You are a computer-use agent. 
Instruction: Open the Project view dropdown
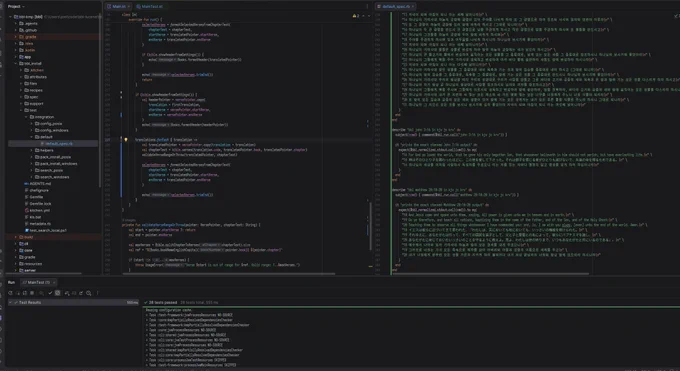[x=16, y=7]
